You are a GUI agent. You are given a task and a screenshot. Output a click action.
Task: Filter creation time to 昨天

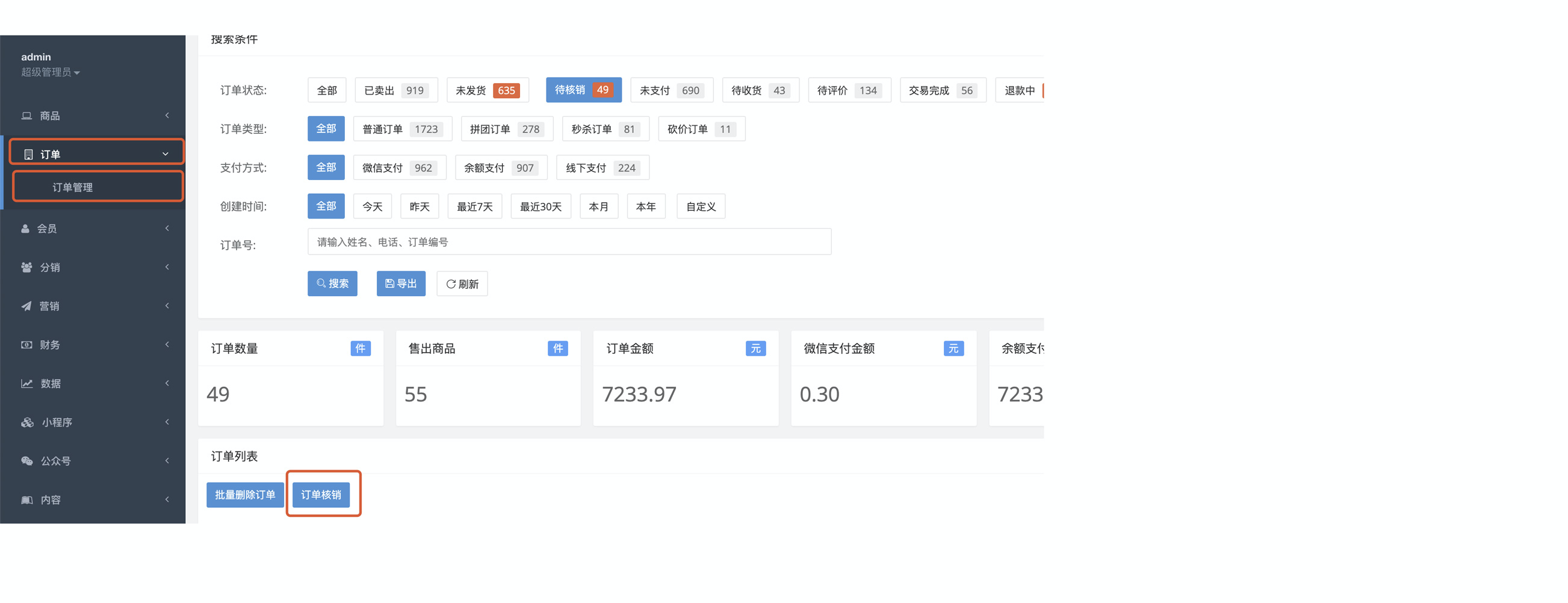[x=420, y=207]
